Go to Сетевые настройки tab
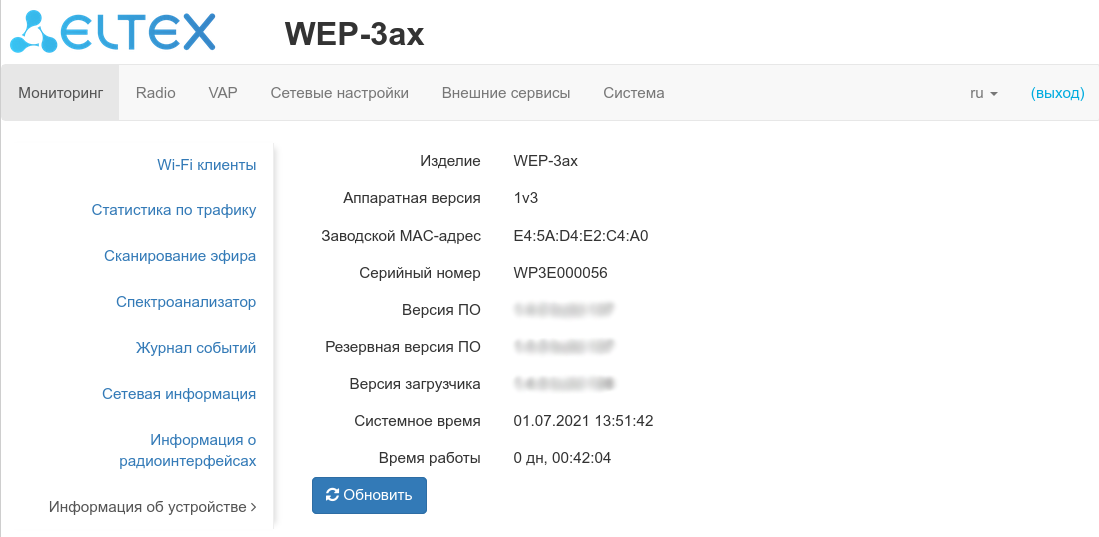 [x=340, y=93]
